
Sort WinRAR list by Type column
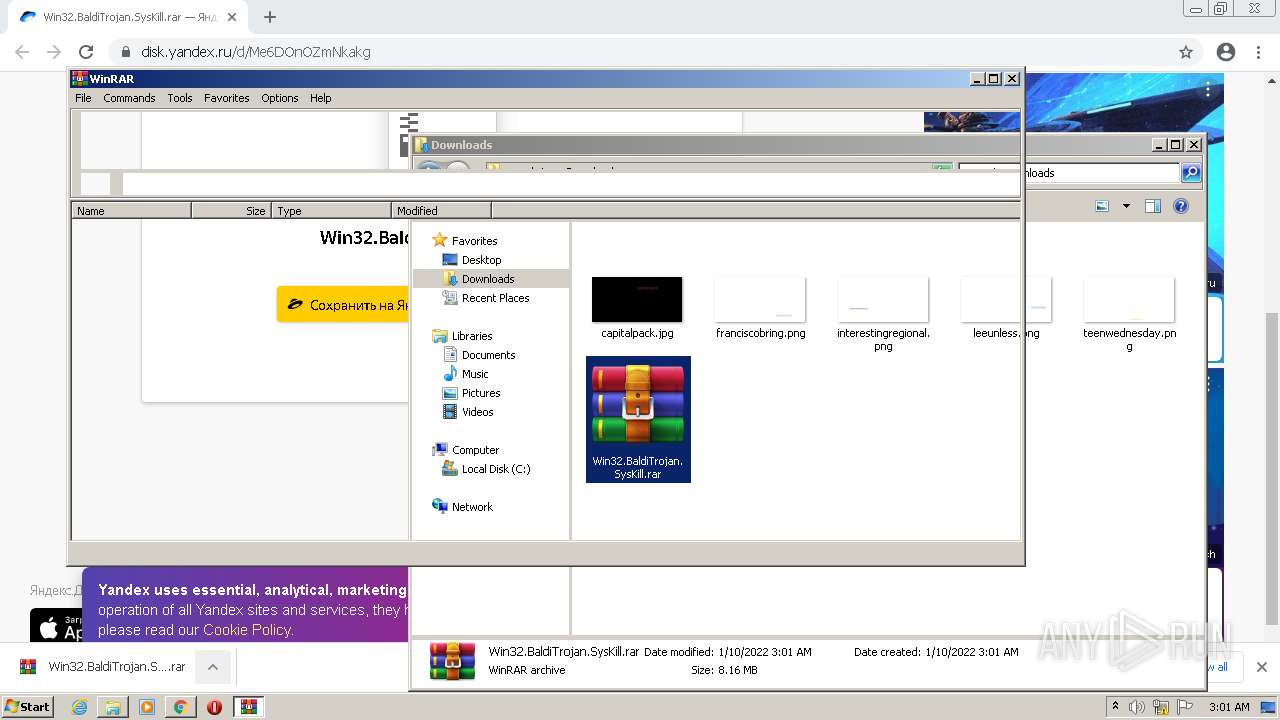(x=331, y=210)
